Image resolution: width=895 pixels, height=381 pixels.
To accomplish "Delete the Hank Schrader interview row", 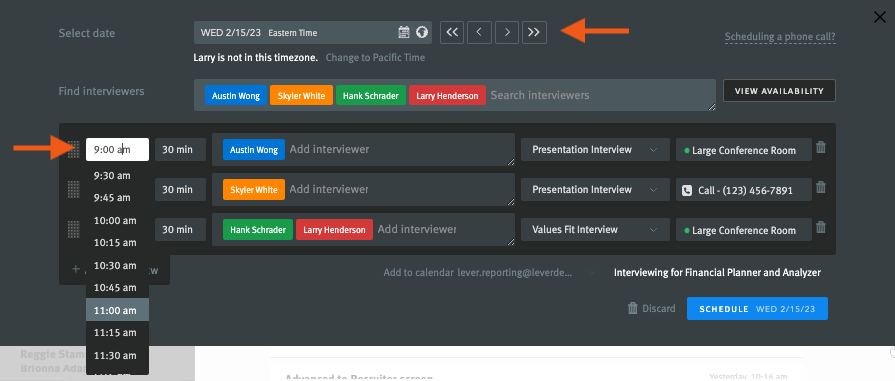I will pos(821,227).
